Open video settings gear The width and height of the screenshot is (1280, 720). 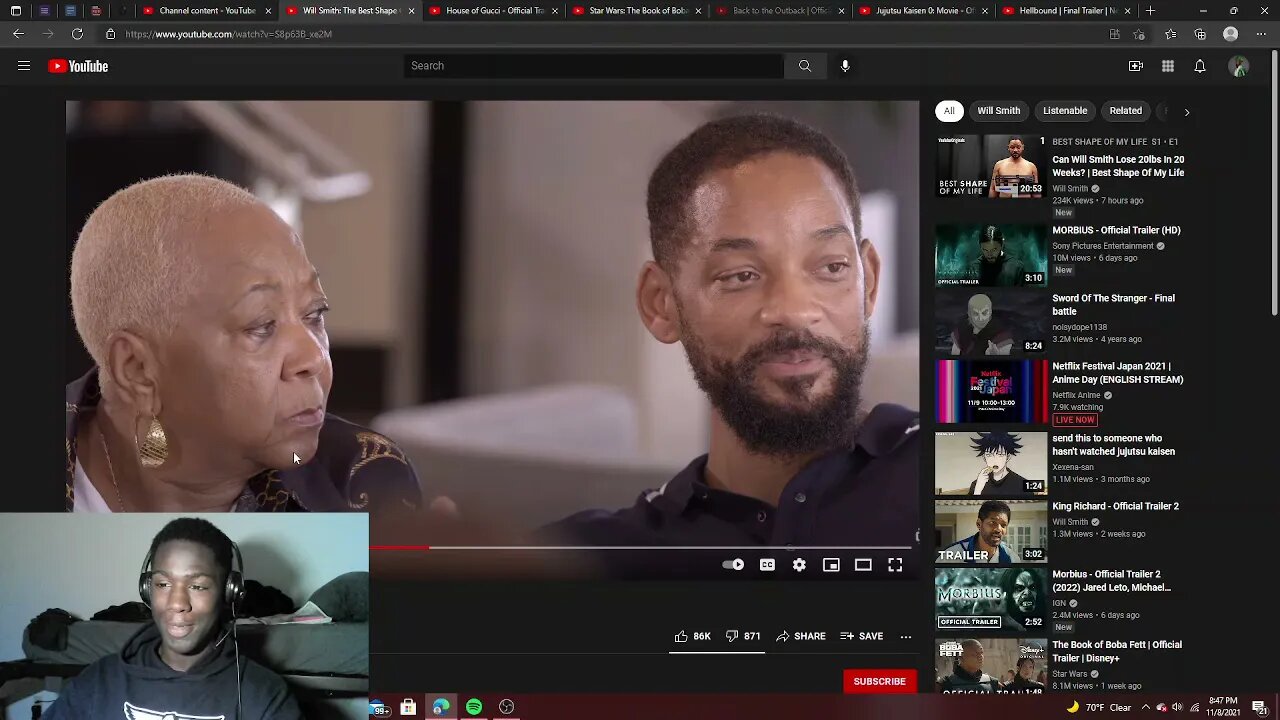(799, 565)
